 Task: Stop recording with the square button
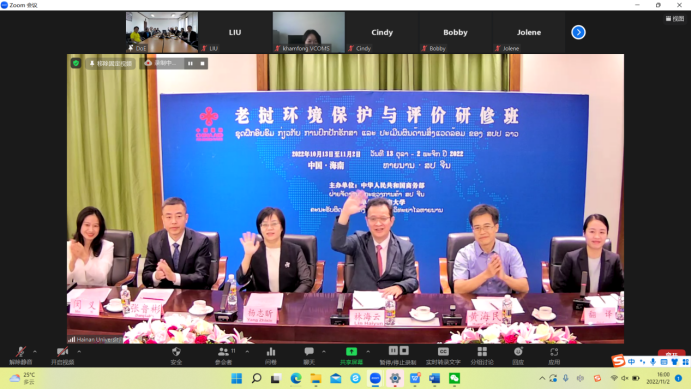[x=203, y=64]
